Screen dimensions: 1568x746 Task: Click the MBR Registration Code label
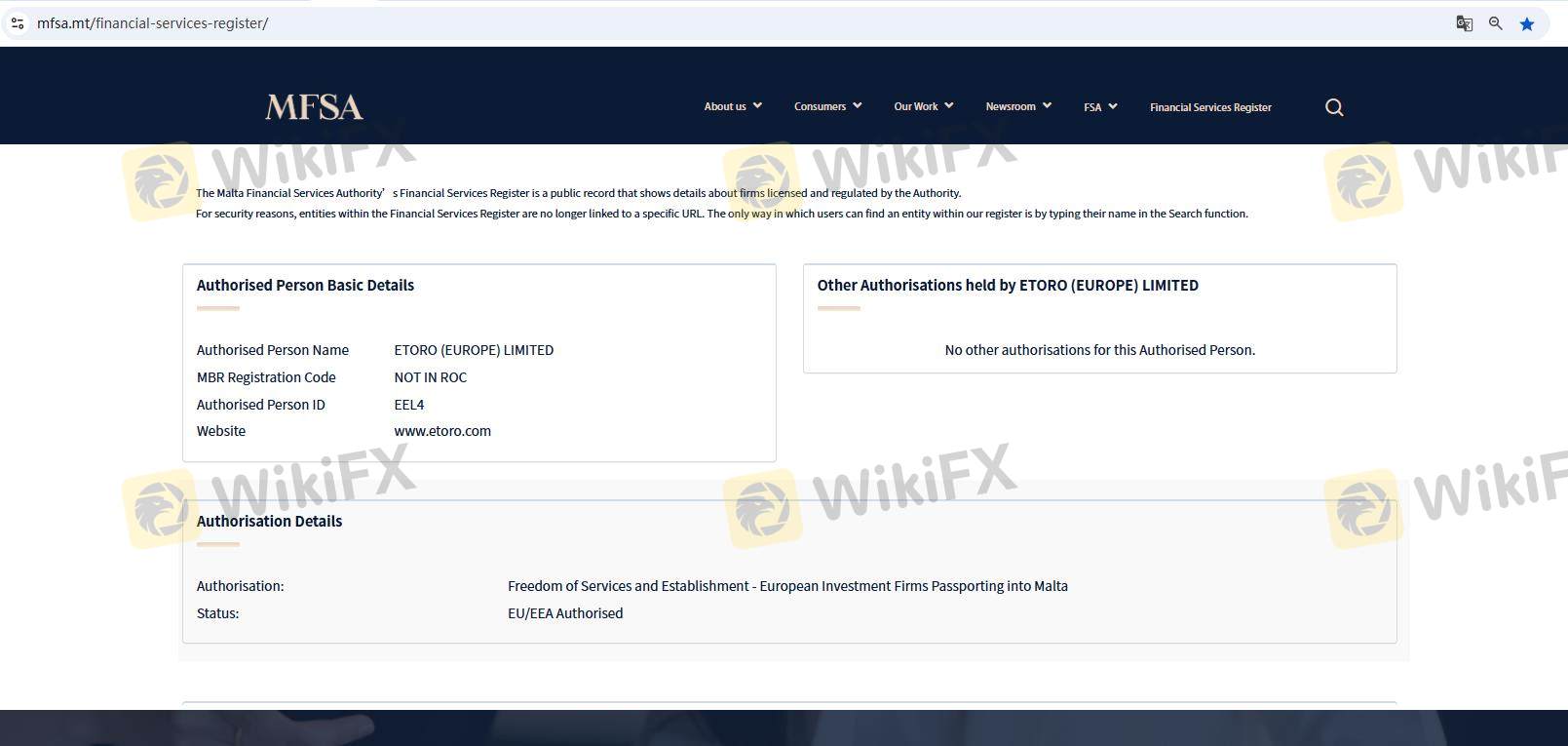click(x=266, y=377)
